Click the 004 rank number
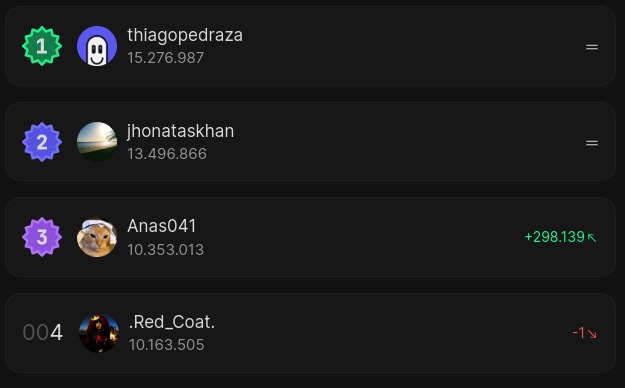Image resolution: width=625 pixels, height=388 pixels. pyautogui.click(x=43, y=332)
